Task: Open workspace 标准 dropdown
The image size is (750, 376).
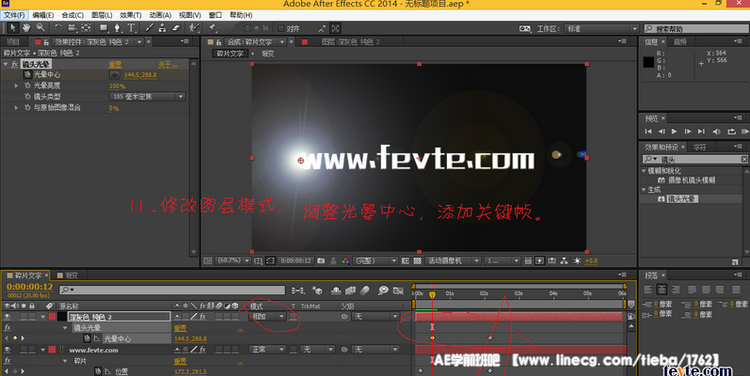Action: (601, 29)
